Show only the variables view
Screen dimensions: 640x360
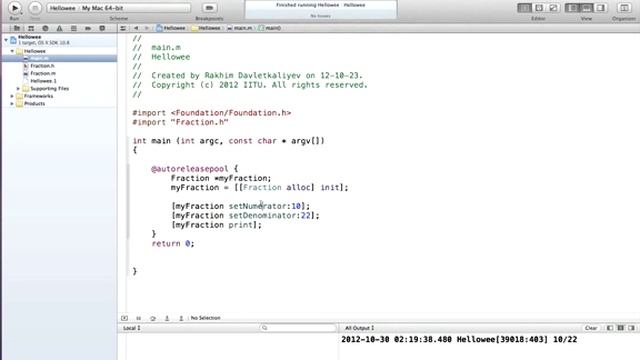(x=610, y=328)
